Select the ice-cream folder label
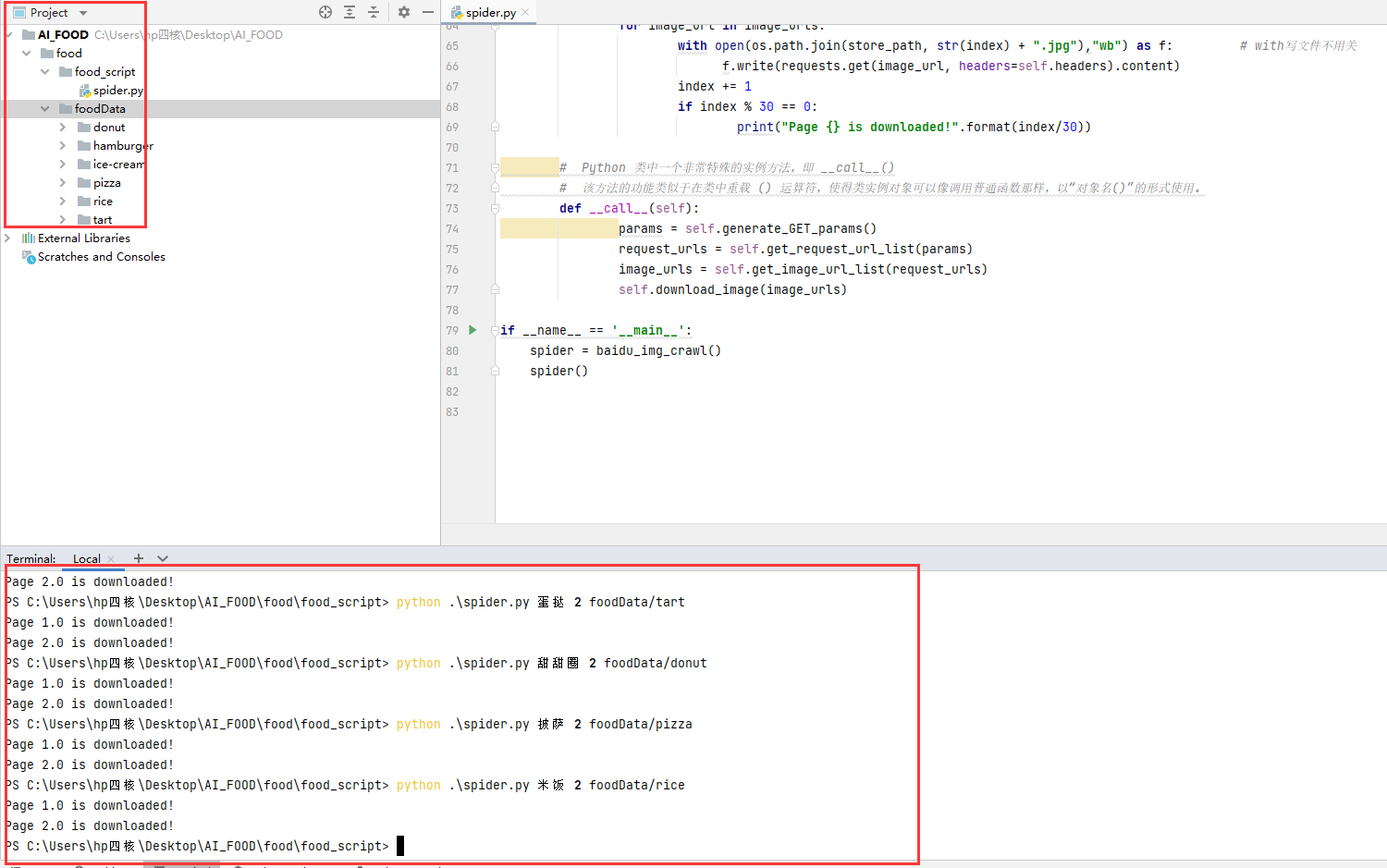Viewport: 1387px width, 868px height. coord(119,165)
